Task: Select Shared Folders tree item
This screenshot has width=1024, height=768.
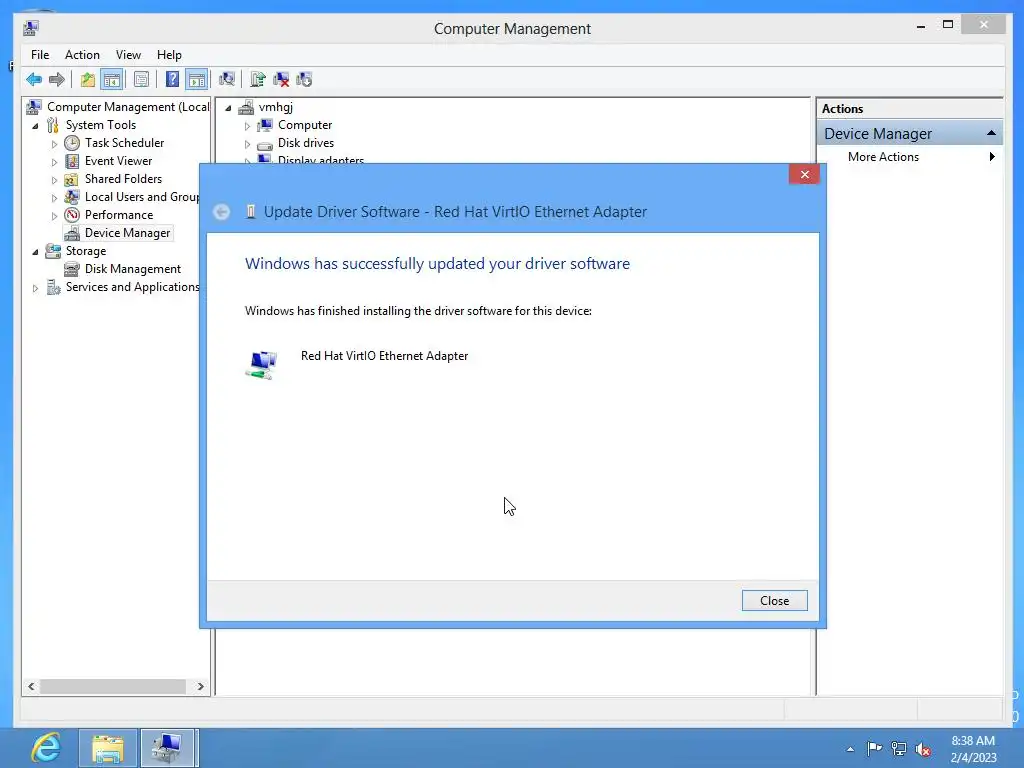Action: (123, 179)
